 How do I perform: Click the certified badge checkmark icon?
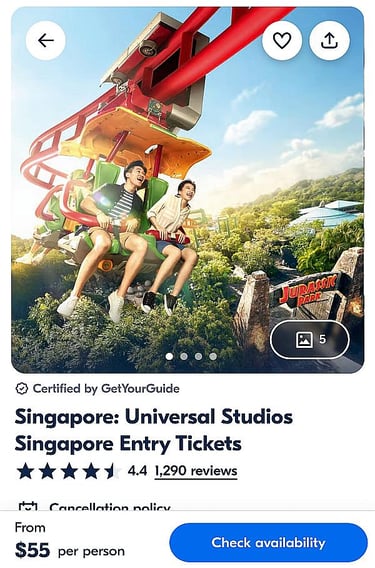pos(22,388)
